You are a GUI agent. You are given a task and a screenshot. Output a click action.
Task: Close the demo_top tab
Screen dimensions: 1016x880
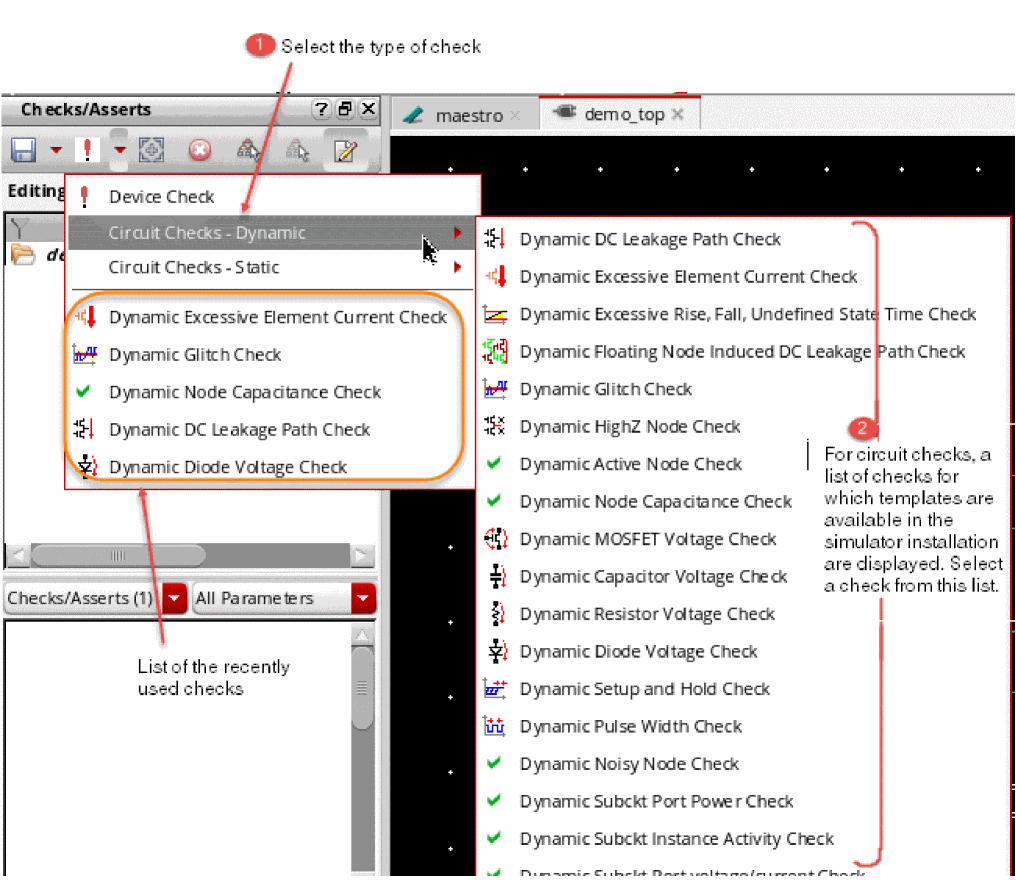coord(677,115)
